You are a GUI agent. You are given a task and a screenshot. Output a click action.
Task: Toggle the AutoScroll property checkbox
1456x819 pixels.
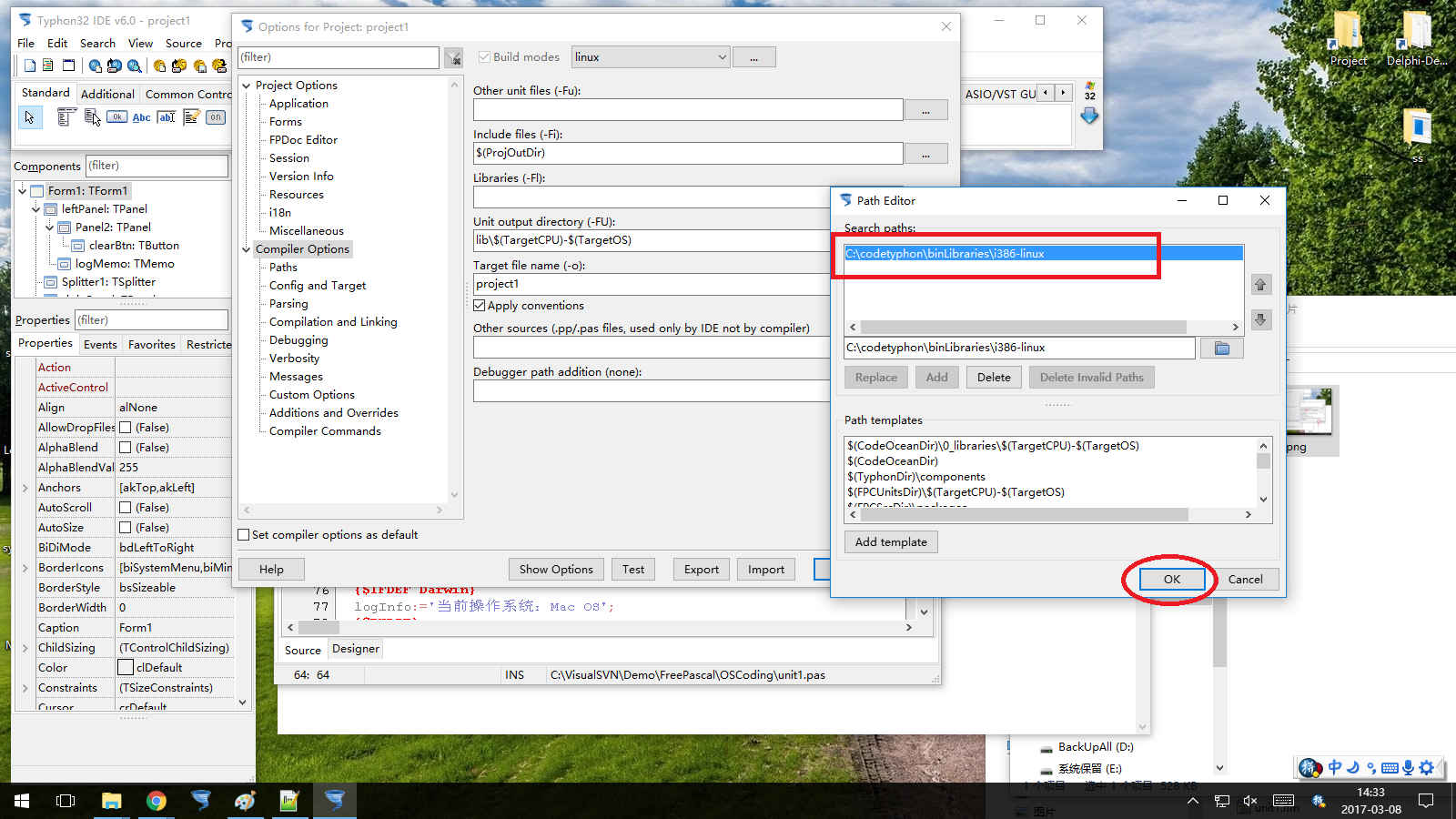(x=126, y=508)
